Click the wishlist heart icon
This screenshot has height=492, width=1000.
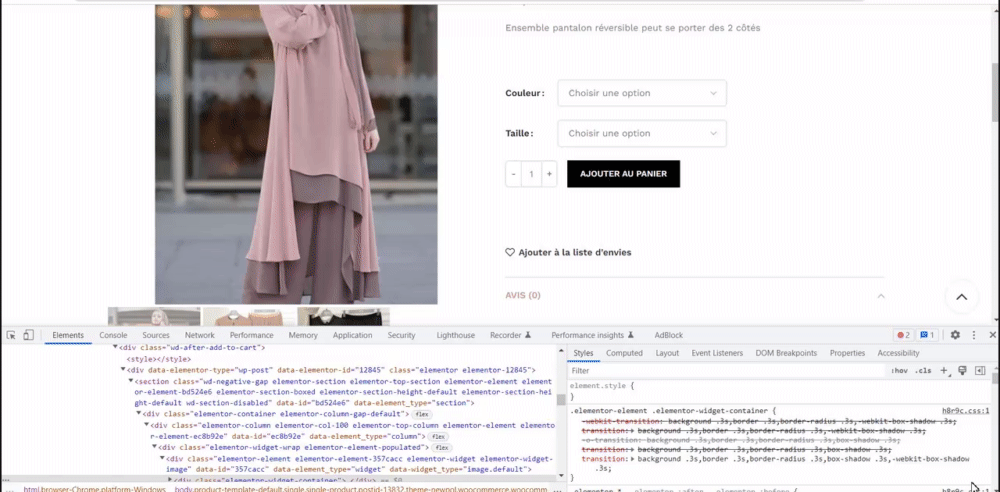tap(510, 252)
